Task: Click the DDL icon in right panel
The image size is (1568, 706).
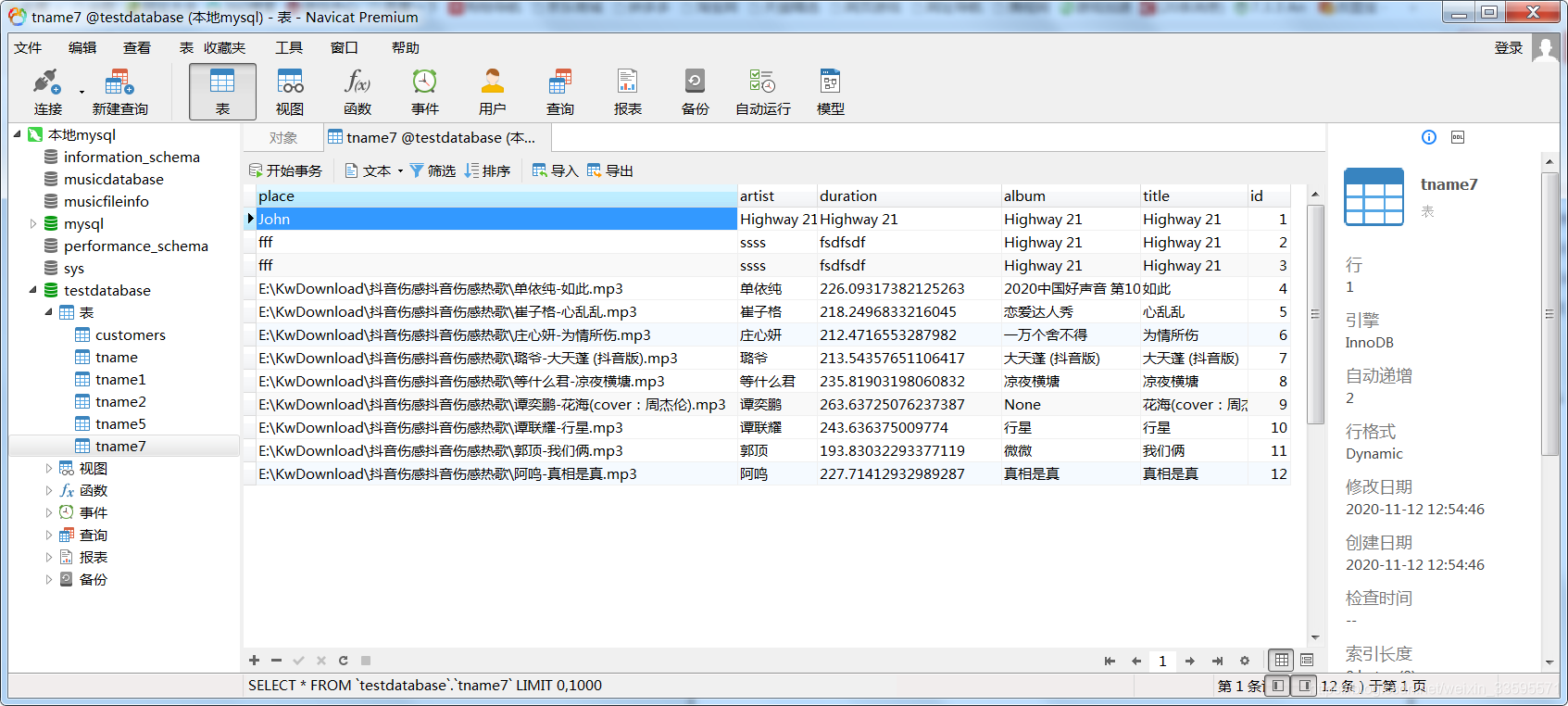Action: coord(1458,137)
